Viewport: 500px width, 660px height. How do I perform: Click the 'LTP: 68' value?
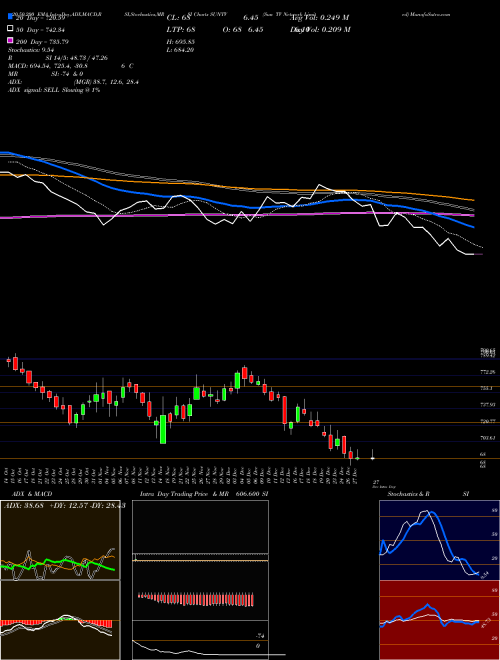181,30
